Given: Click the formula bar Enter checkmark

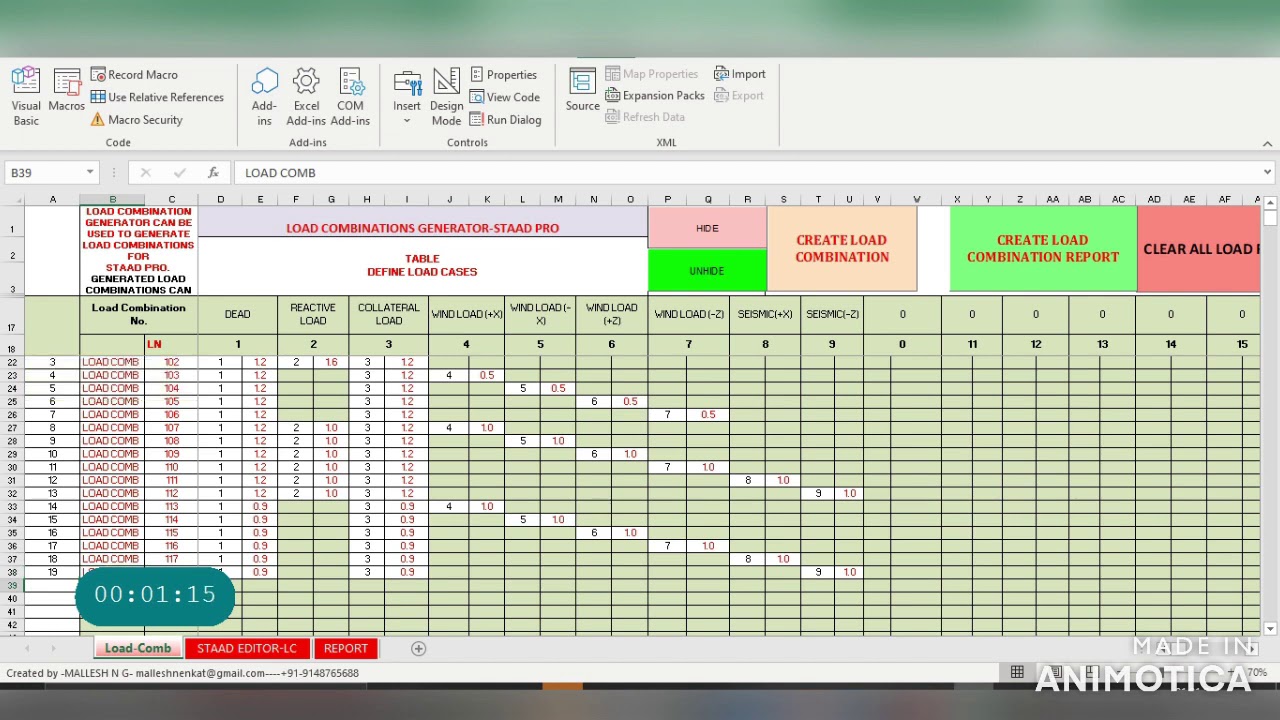Looking at the screenshot, I should 179,173.
